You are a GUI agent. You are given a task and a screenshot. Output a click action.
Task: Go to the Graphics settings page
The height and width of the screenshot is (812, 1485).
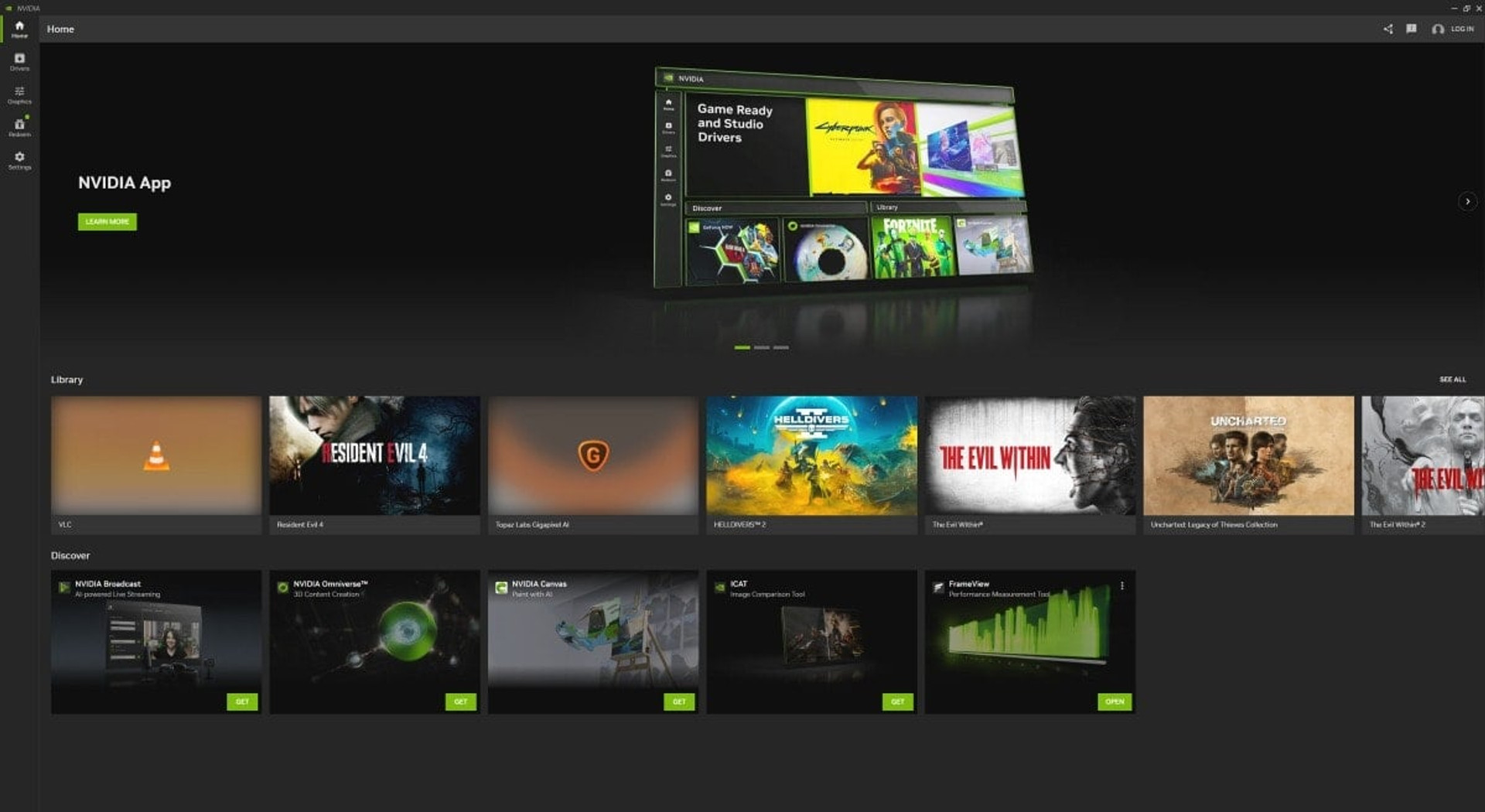[x=19, y=95]
